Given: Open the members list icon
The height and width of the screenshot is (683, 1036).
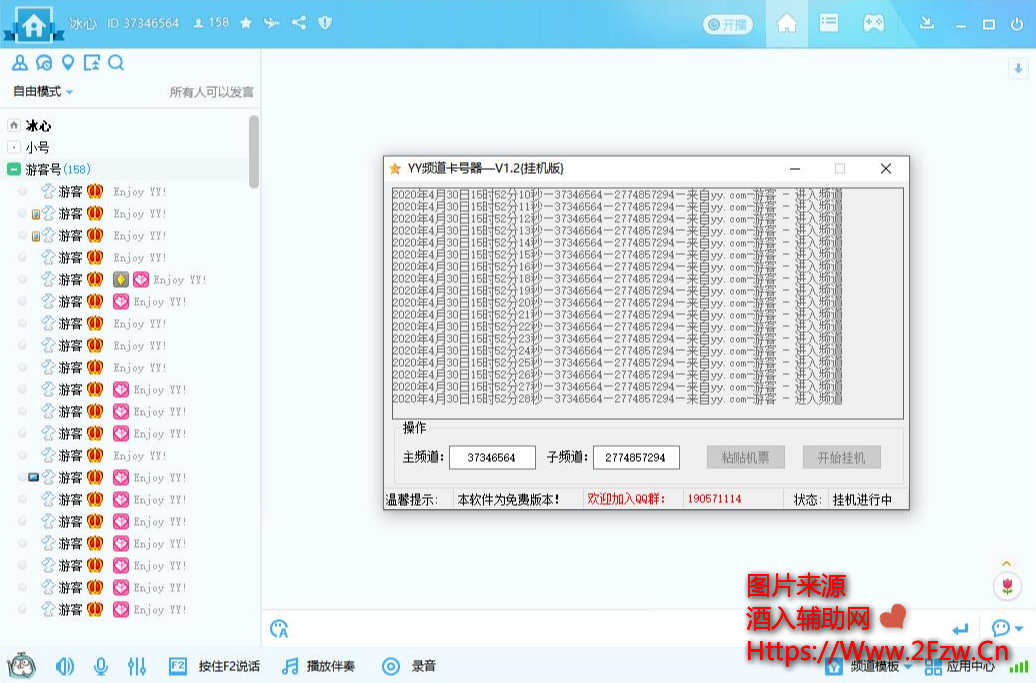Looking at the screenshot, I should (x=20, y=63).
